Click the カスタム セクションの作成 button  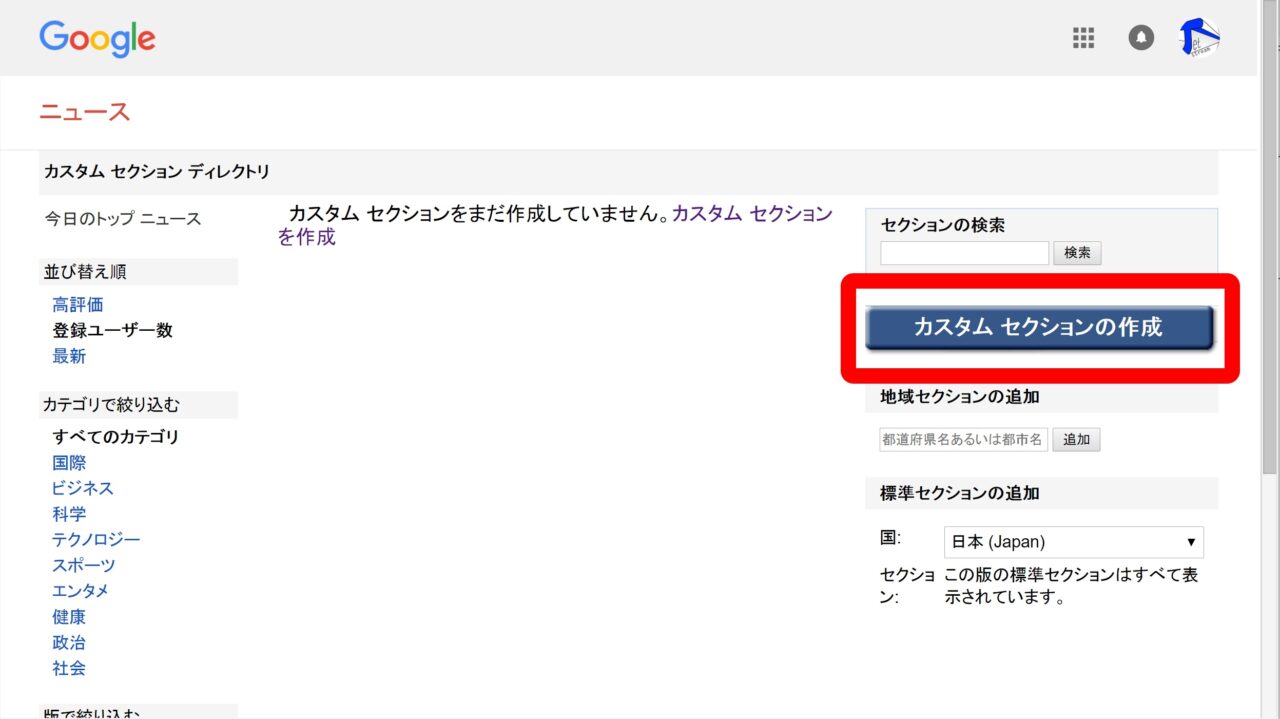[1038, 328]
